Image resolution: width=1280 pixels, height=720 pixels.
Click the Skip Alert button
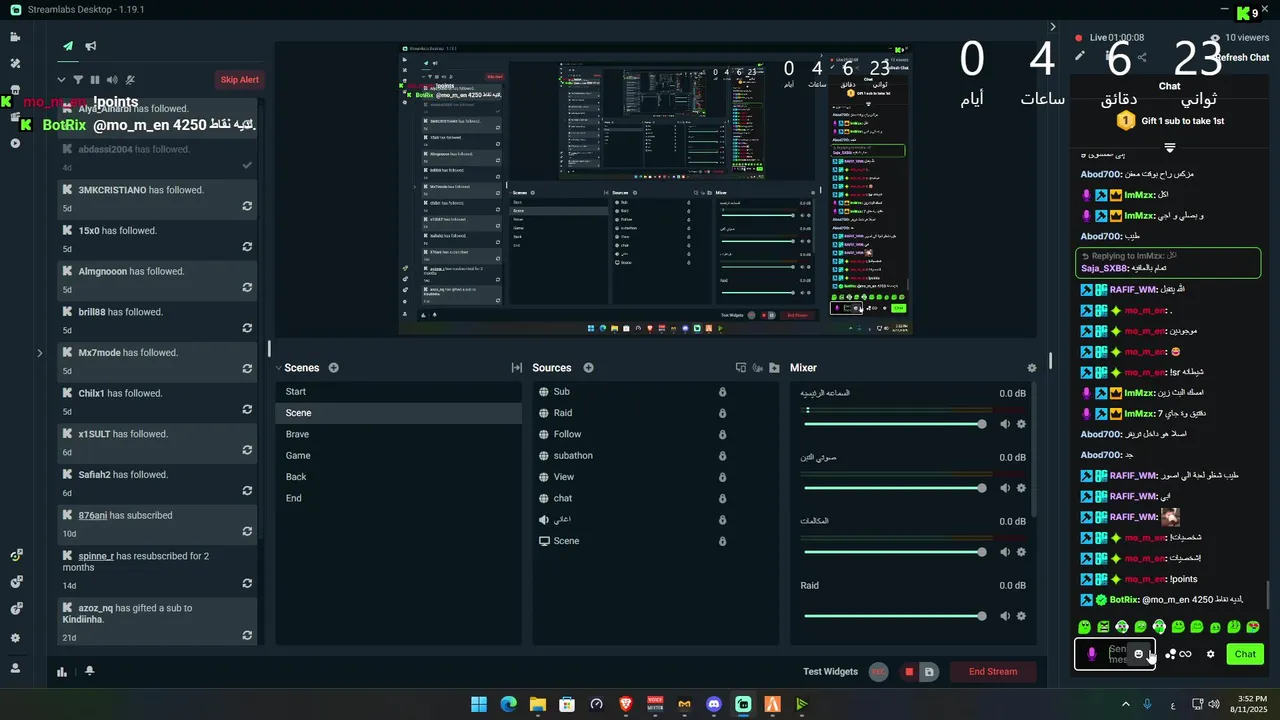click(x=240, y=80)
